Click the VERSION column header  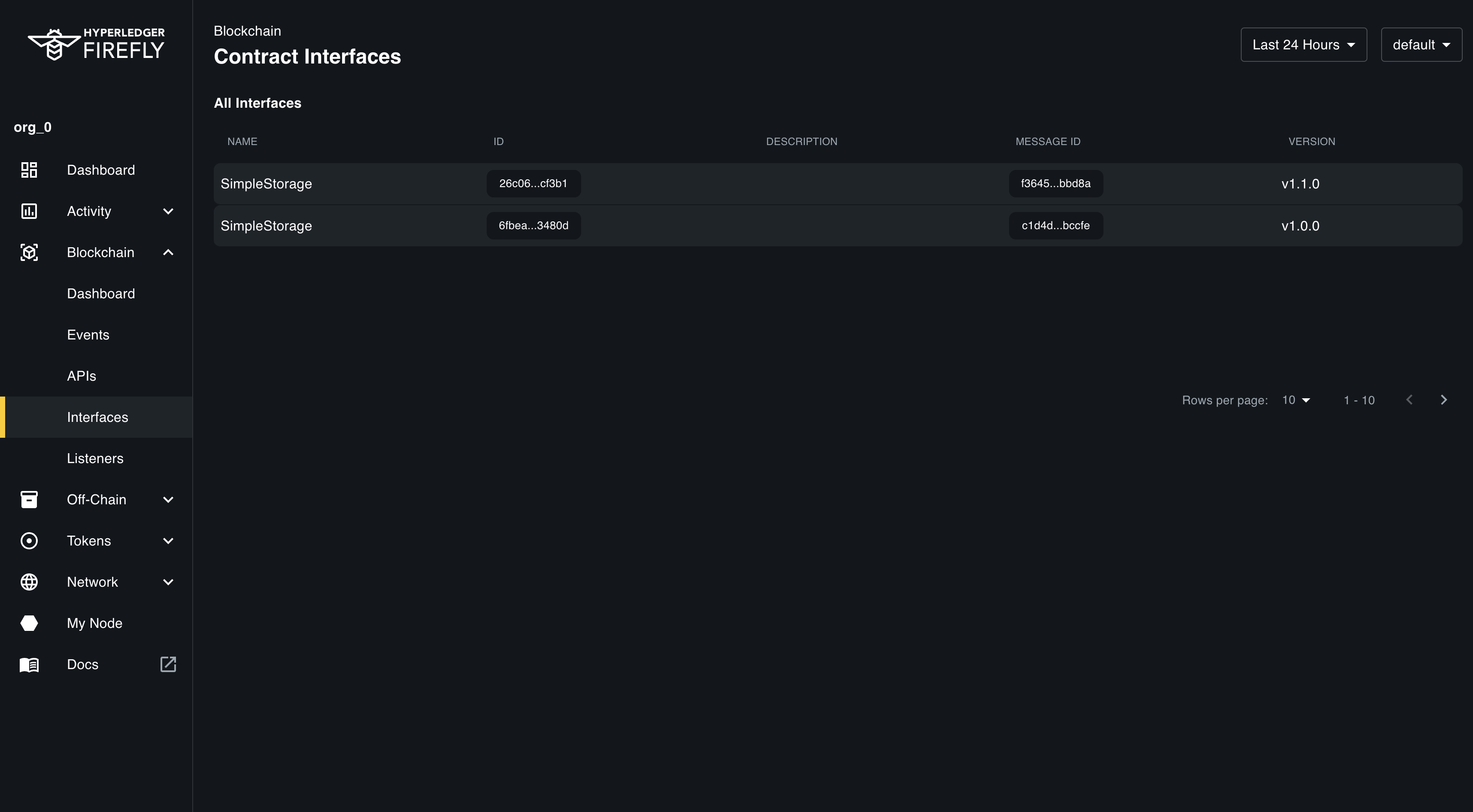coord(1312,141)
